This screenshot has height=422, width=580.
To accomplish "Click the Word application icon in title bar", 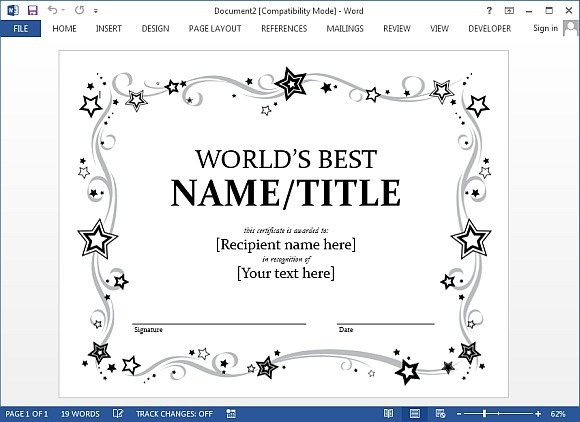I will click(x=13, y=10).
